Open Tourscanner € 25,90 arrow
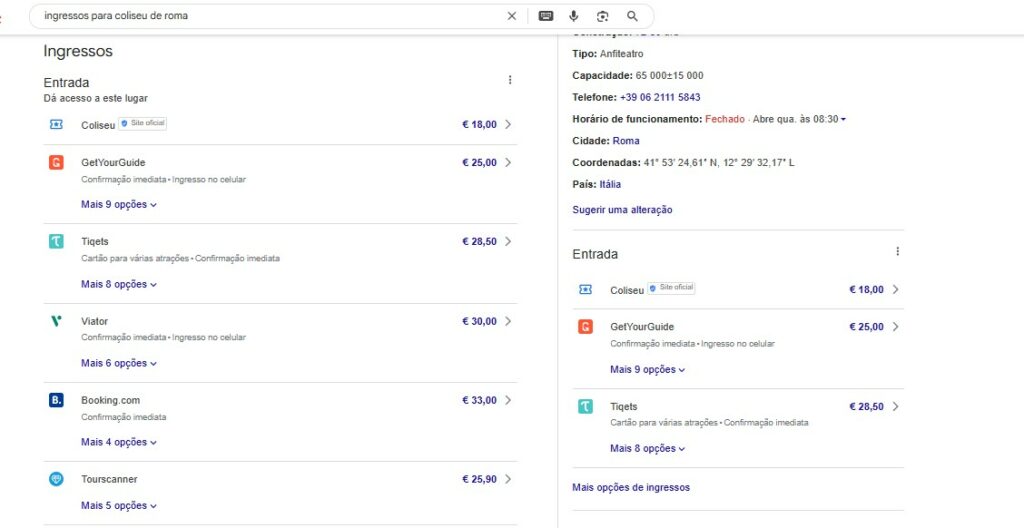This screenshot has height=528, width=1024. click(508, 479)
